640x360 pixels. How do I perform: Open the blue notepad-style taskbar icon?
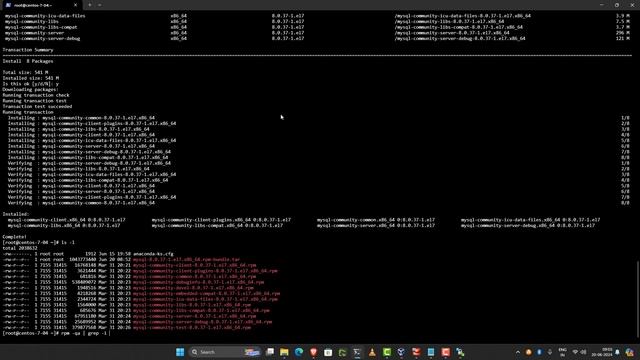[x=431, y=352]
